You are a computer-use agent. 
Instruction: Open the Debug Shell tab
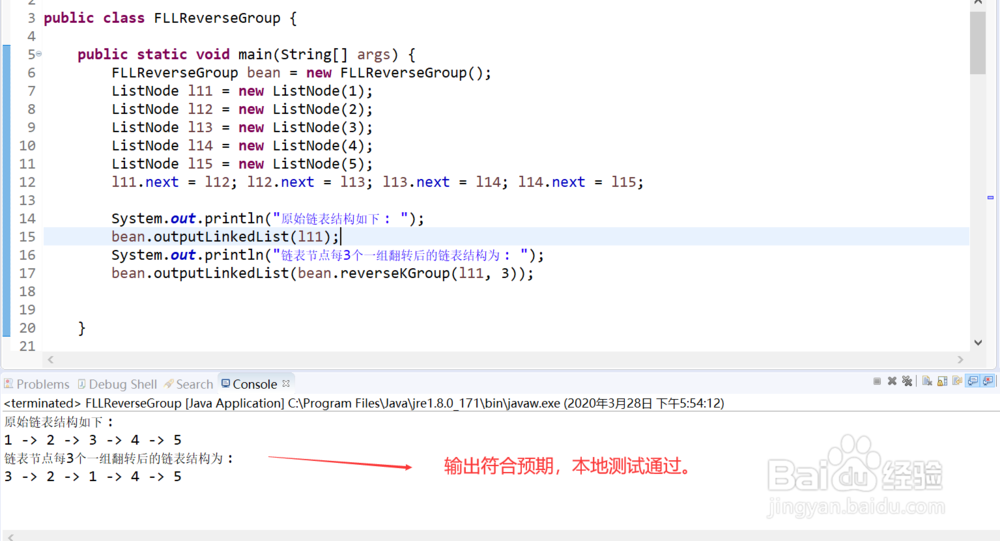click(x=117, y=384)
